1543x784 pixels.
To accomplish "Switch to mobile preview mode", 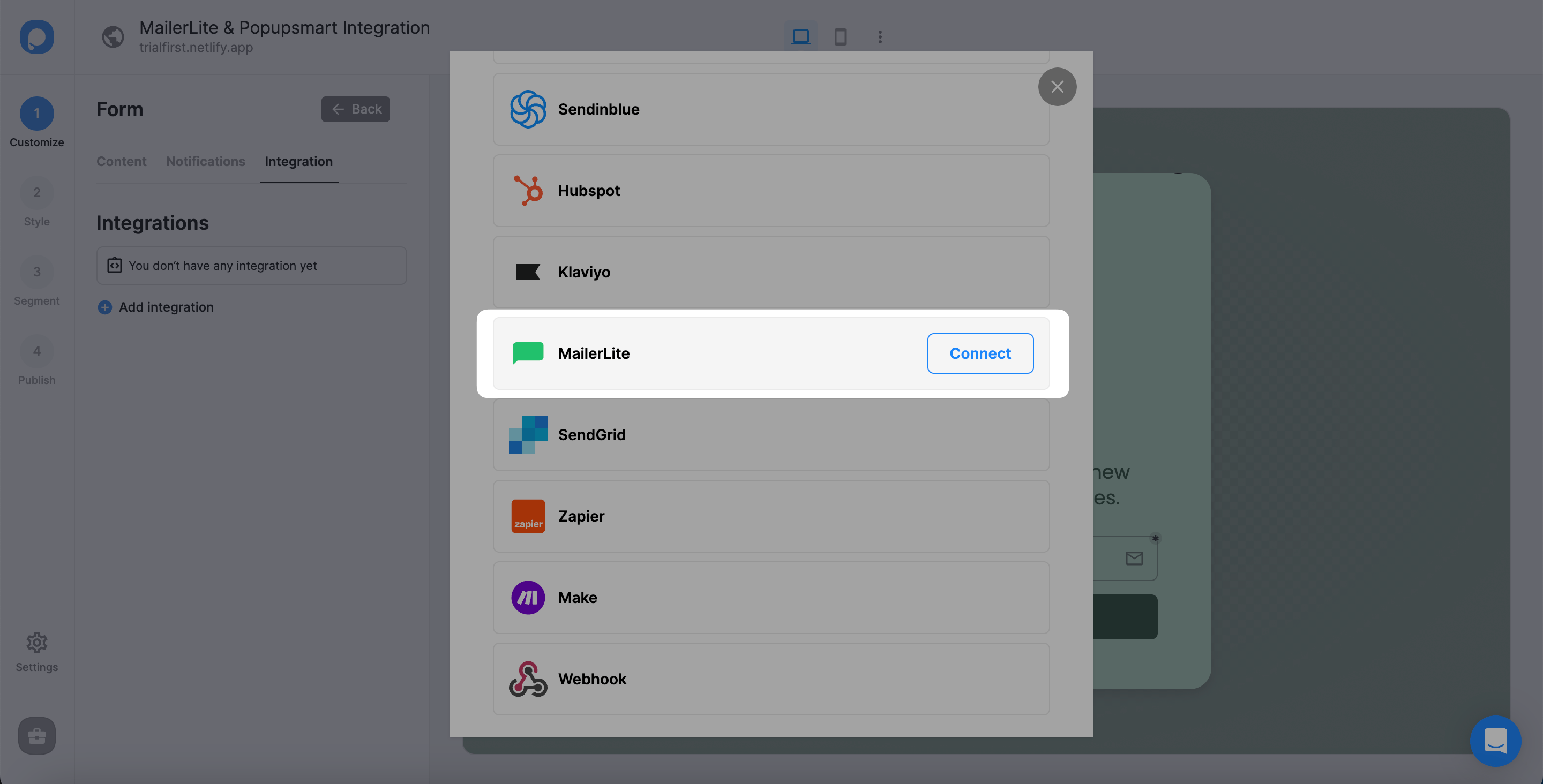I will click(840, 37).
